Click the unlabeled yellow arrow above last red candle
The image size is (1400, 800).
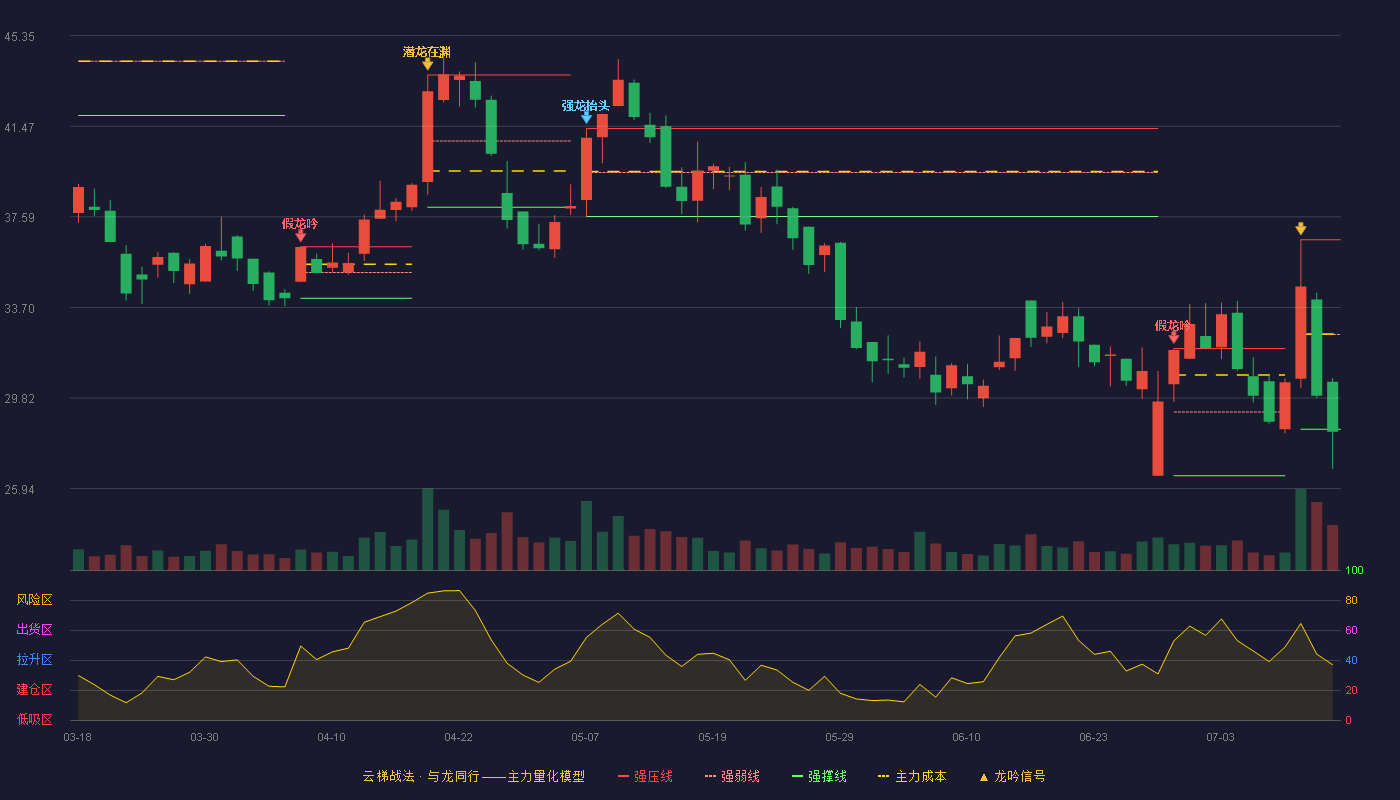[x=1301, y=229]
